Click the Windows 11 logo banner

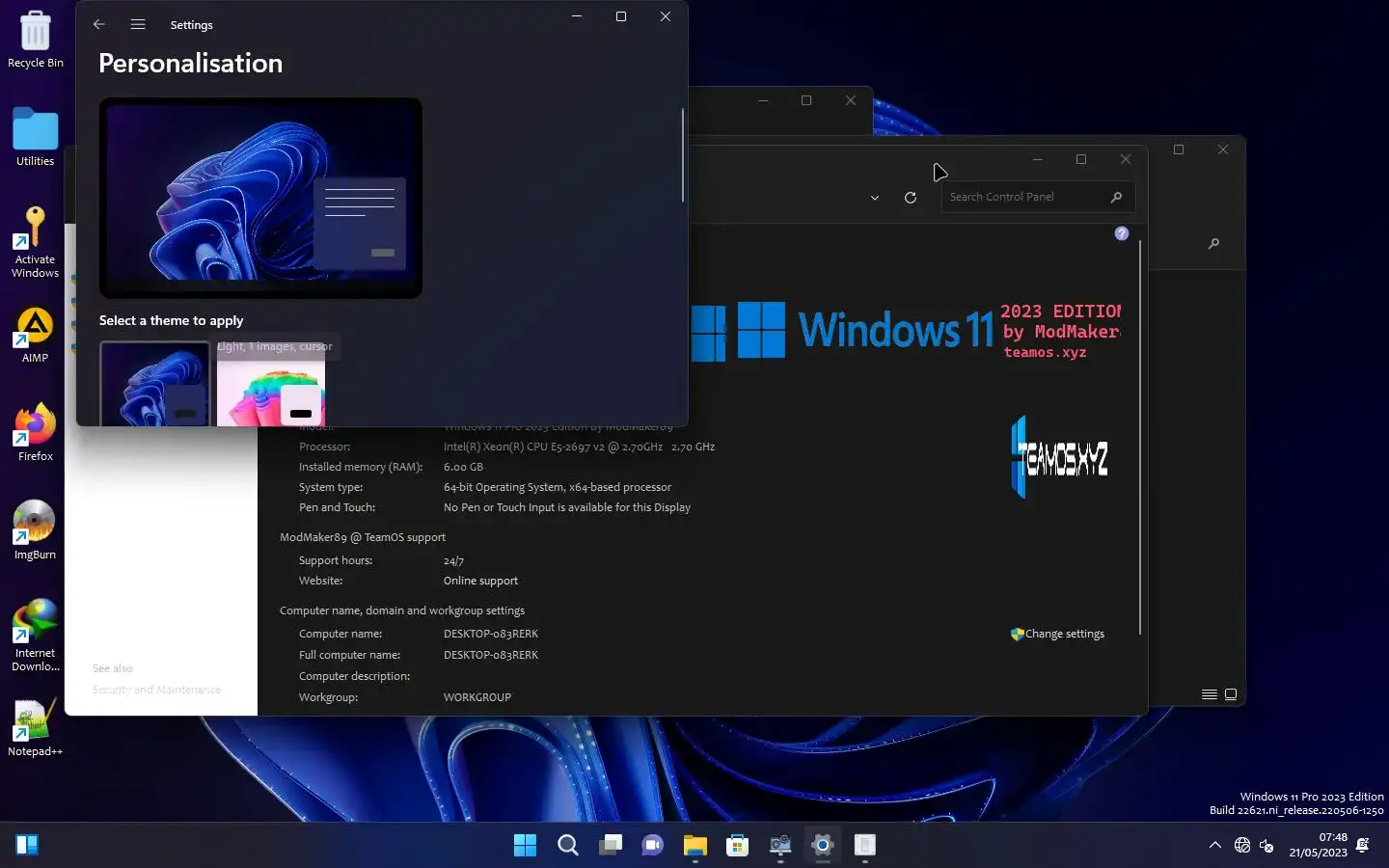click(x=907, y=330)
